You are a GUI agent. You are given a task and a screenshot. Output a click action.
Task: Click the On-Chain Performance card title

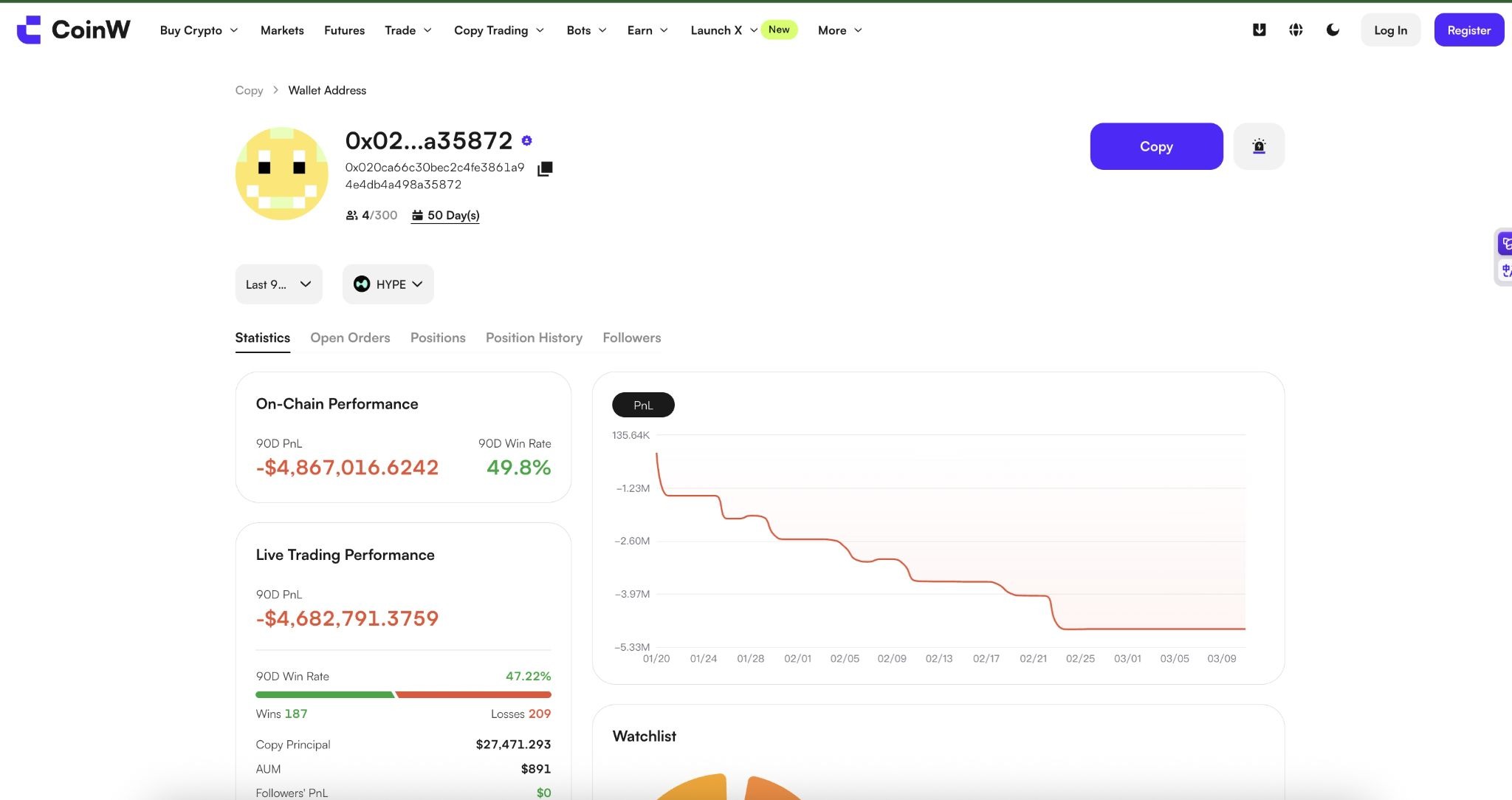click(x=337, y=404)
